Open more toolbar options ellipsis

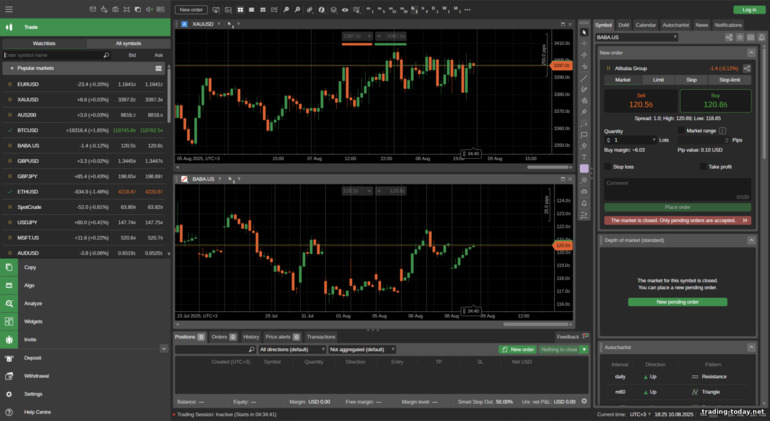(x=468, y=10)
